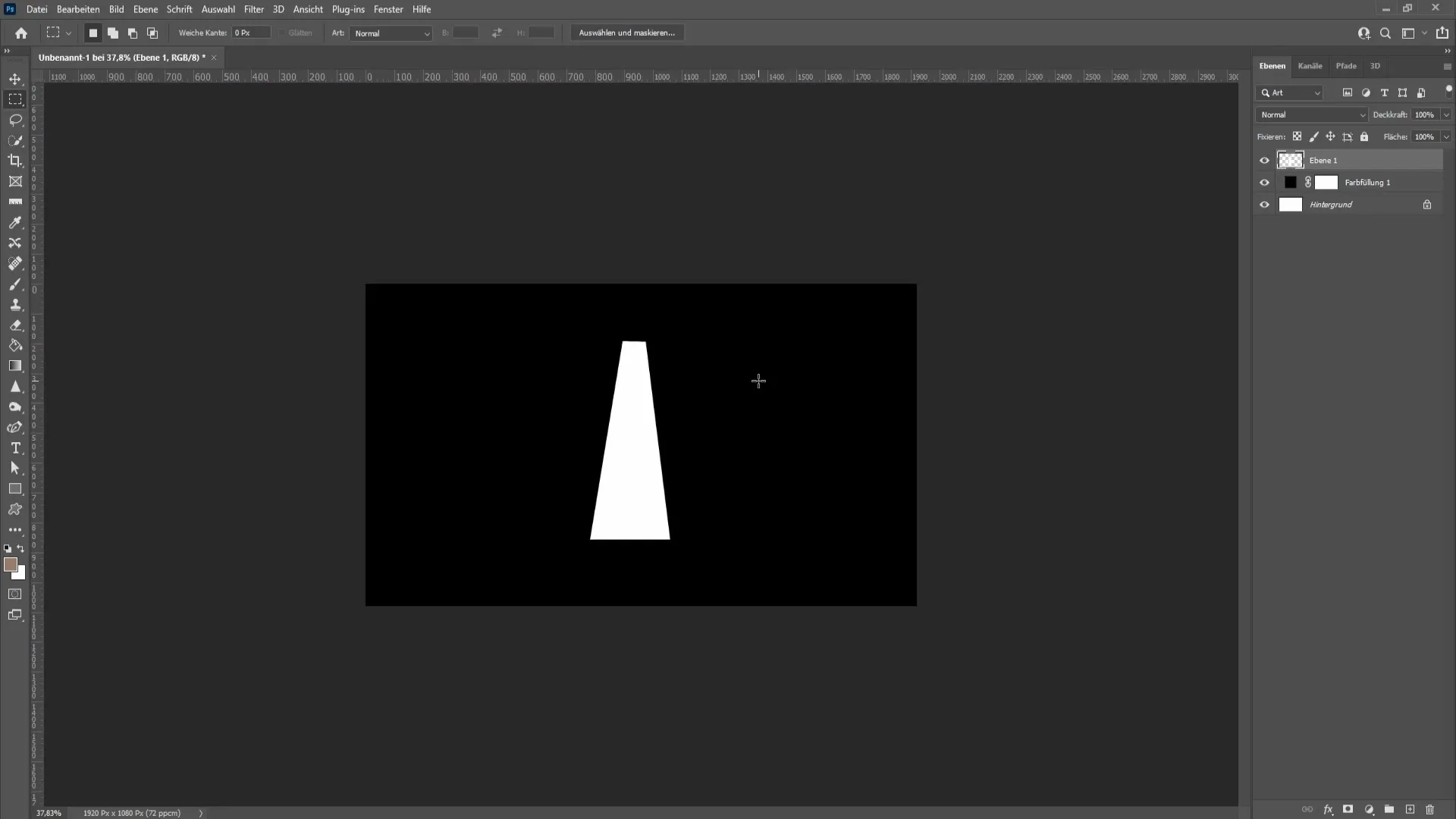This screenshot has width=1456, height=819.
Task: Open the Fenster menu
Action: click(x=389, y=9)
